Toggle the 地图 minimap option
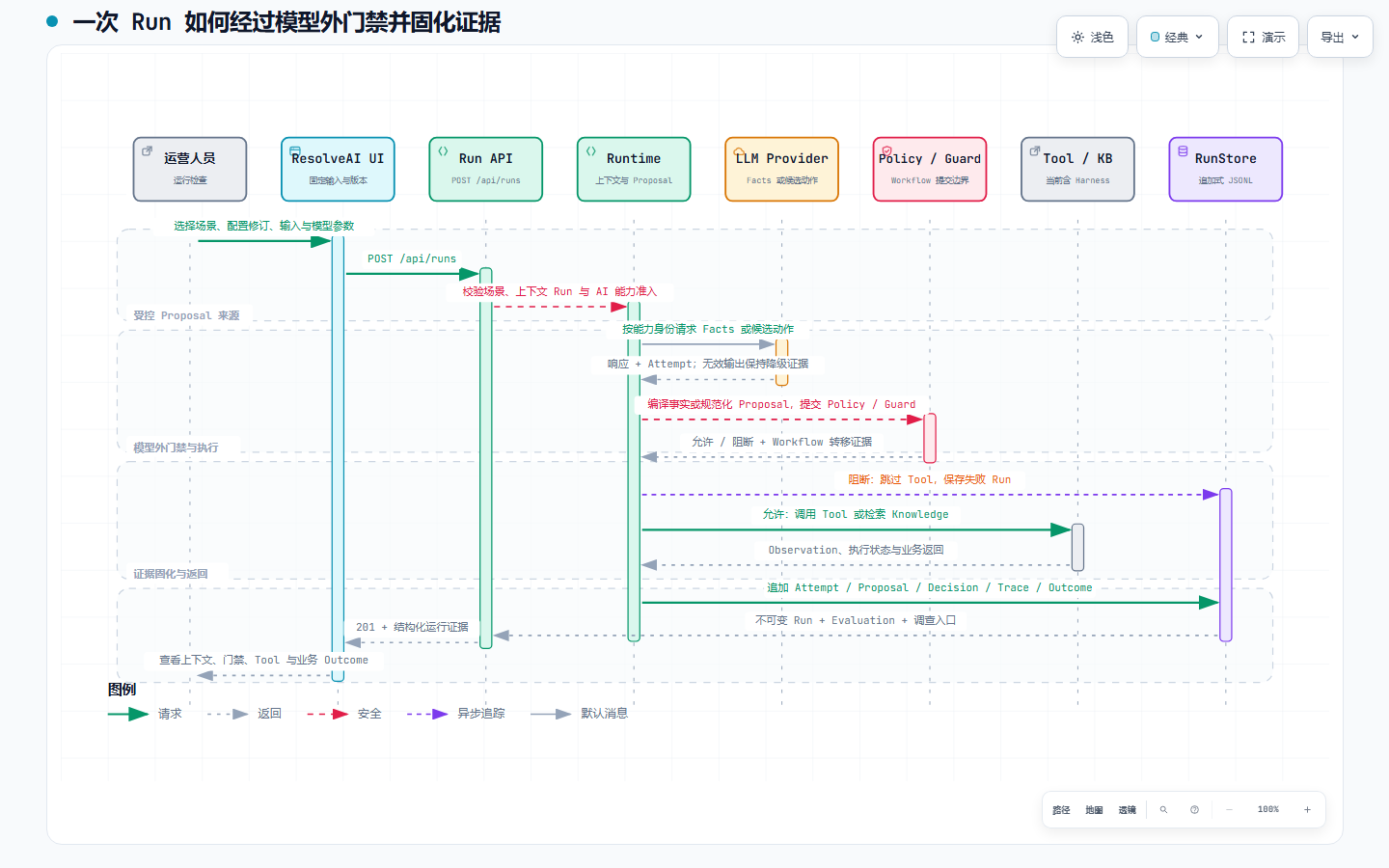Image resolution: width=1389 pixels, height=868 pixels. point(1094,810)
